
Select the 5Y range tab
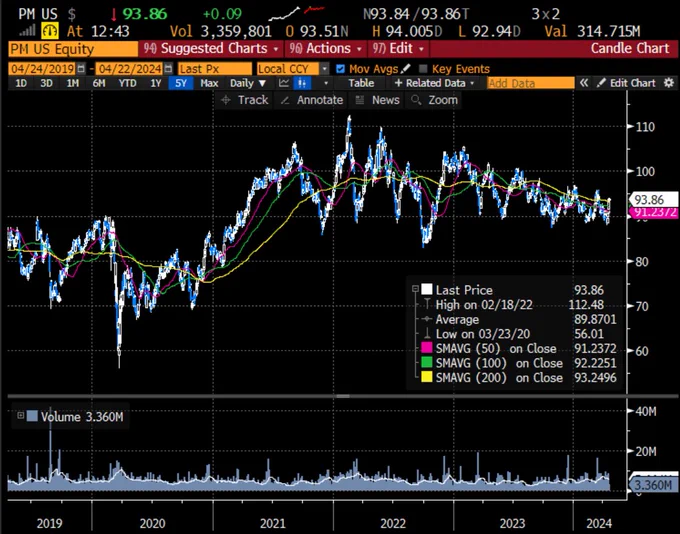[181, 83]
